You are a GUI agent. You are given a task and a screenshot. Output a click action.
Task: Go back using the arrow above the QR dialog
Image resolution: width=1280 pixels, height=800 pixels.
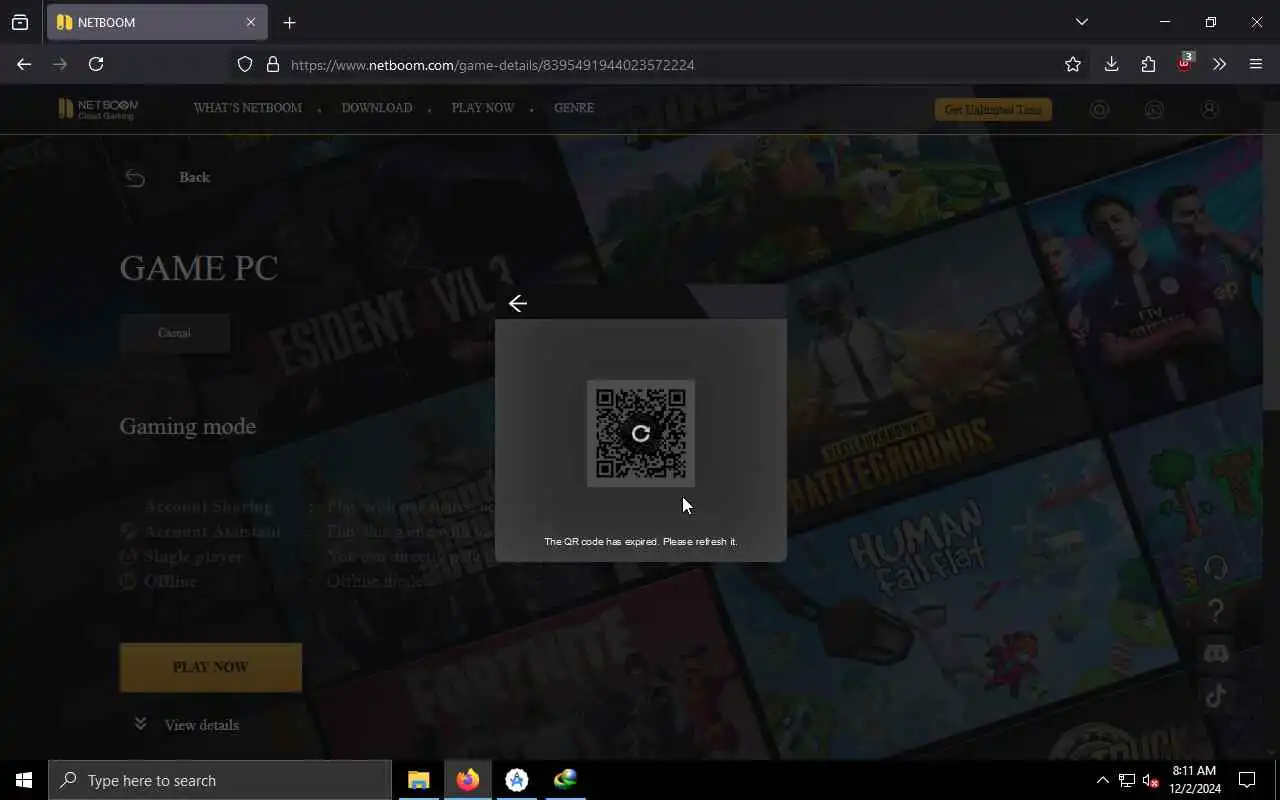pos(517,303)
